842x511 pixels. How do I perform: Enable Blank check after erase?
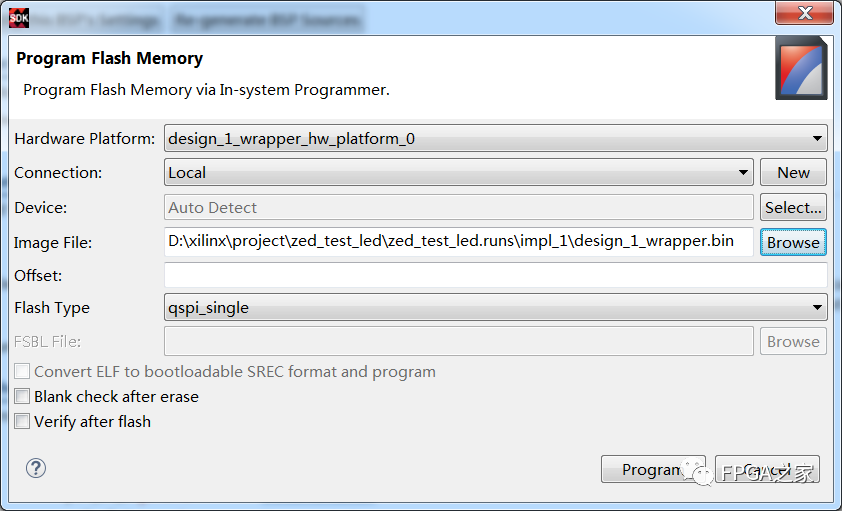pos(23,397)
